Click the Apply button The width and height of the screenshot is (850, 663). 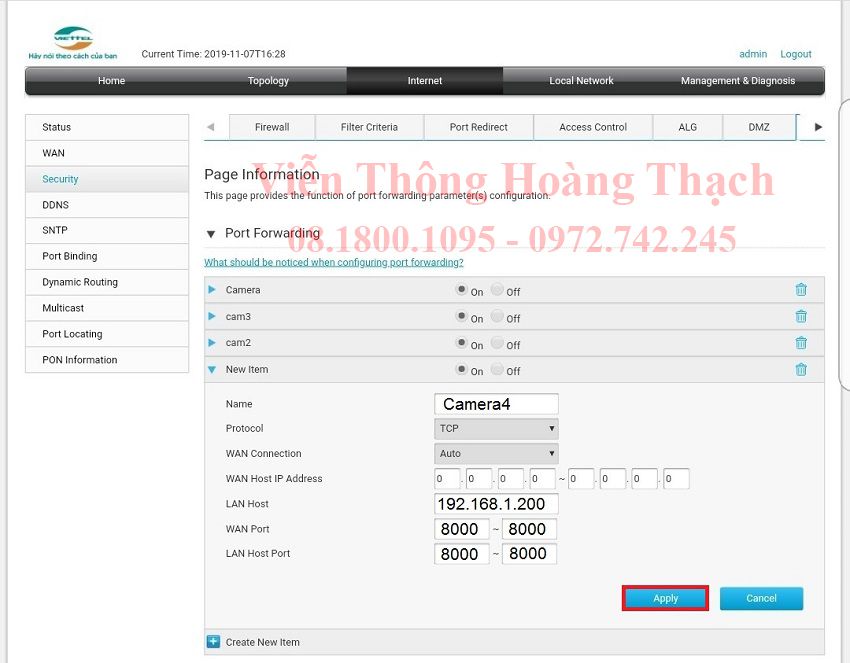664,598
